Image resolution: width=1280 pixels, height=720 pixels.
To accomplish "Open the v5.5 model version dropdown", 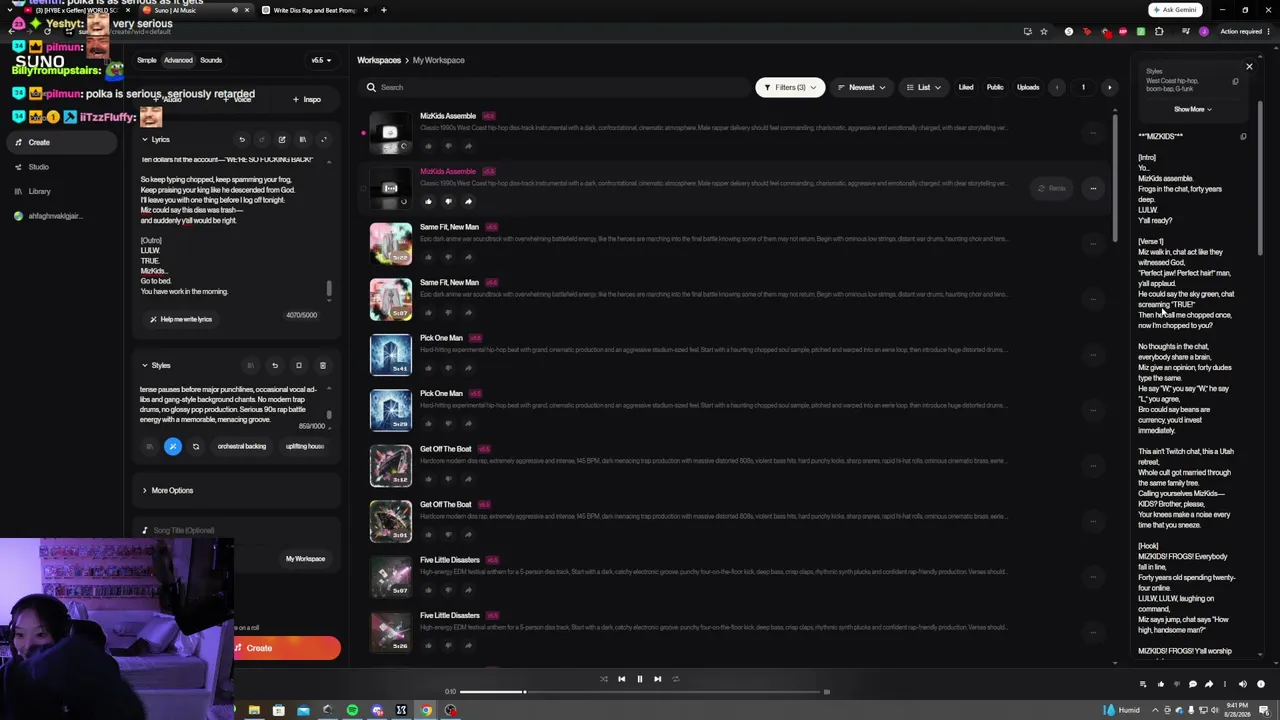I will 319,60.
